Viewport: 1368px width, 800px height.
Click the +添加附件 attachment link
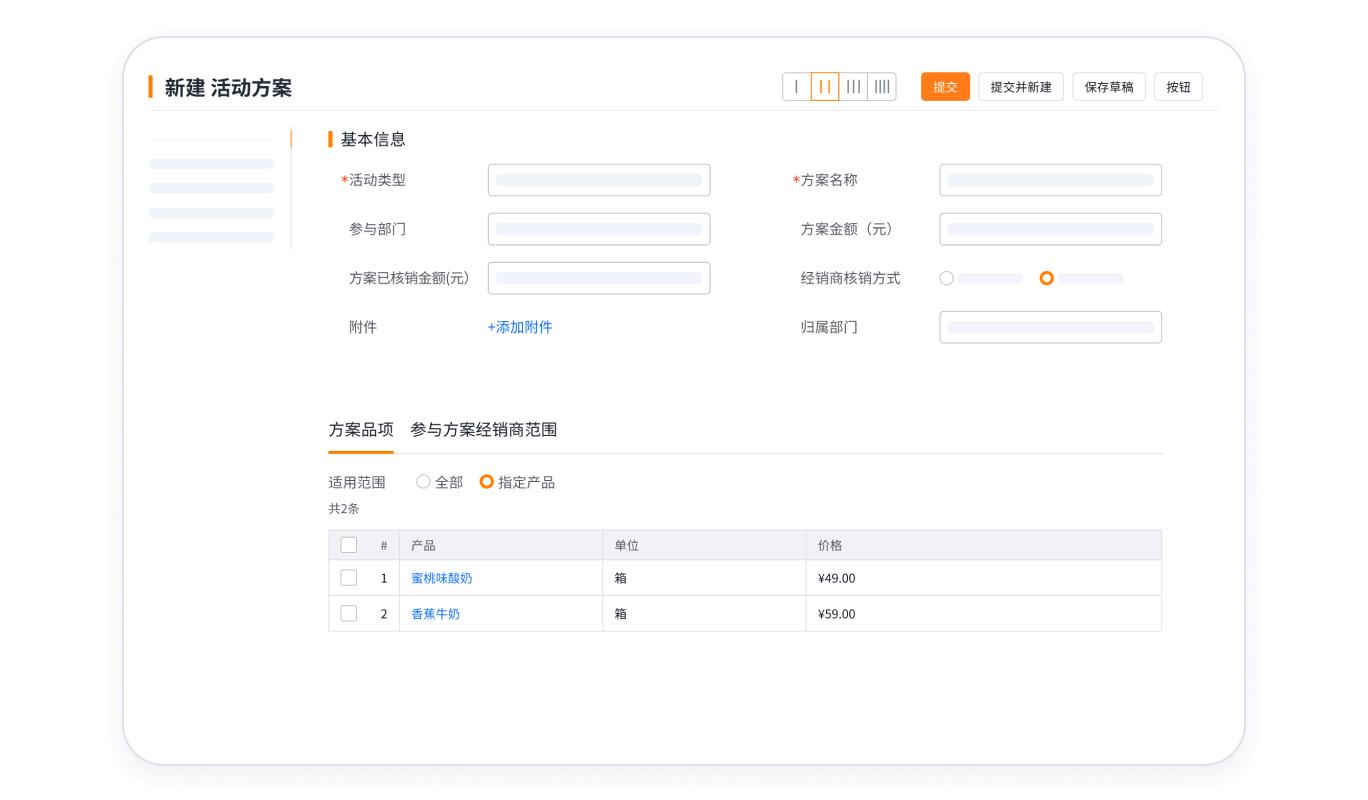coord(519,326)
